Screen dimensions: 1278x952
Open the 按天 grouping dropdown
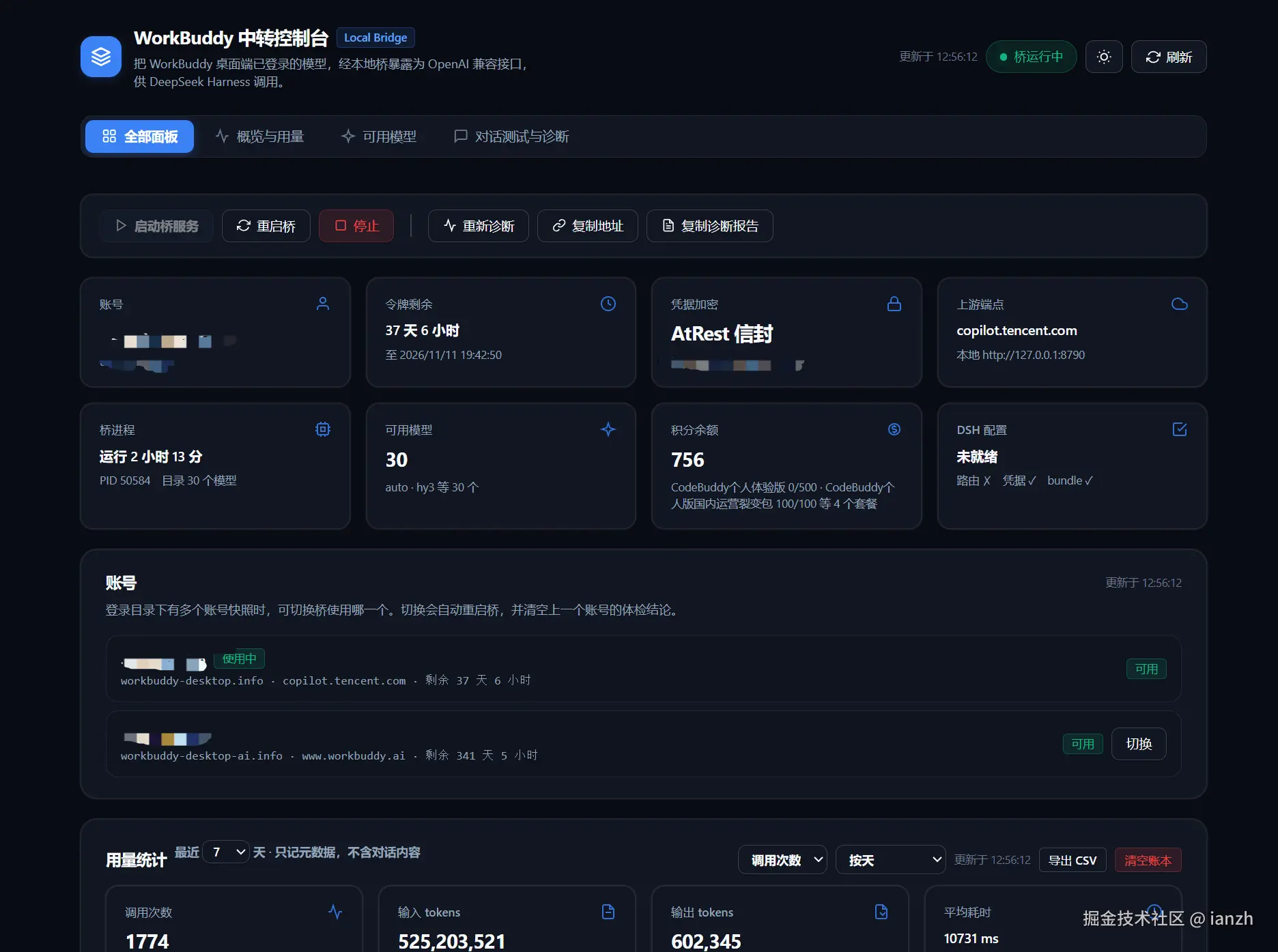click(891, 860)
